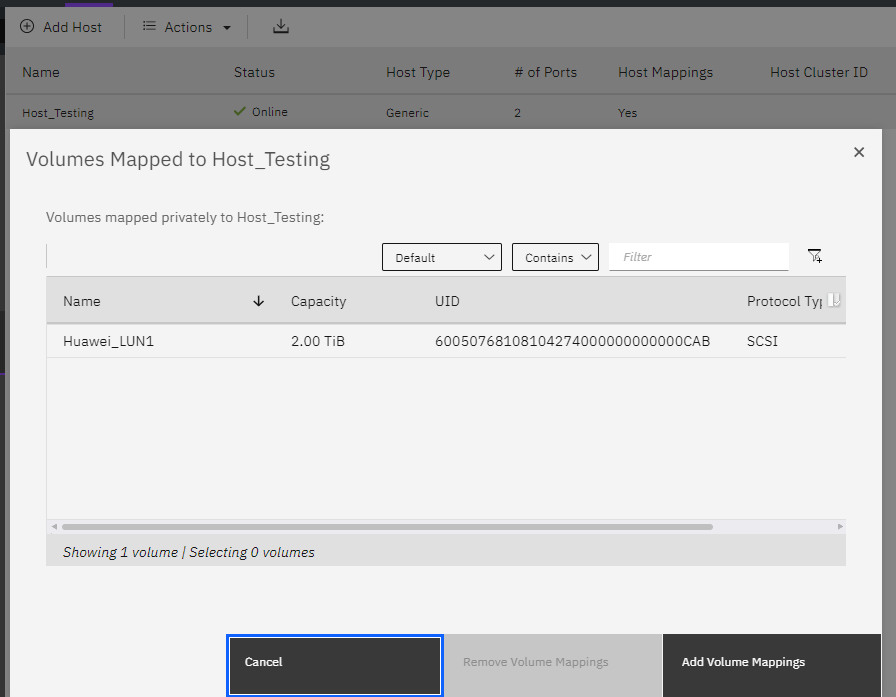This screenshot has width=896, height=697.
Task: Click the Capacity column header
Action: coord(318,301)
